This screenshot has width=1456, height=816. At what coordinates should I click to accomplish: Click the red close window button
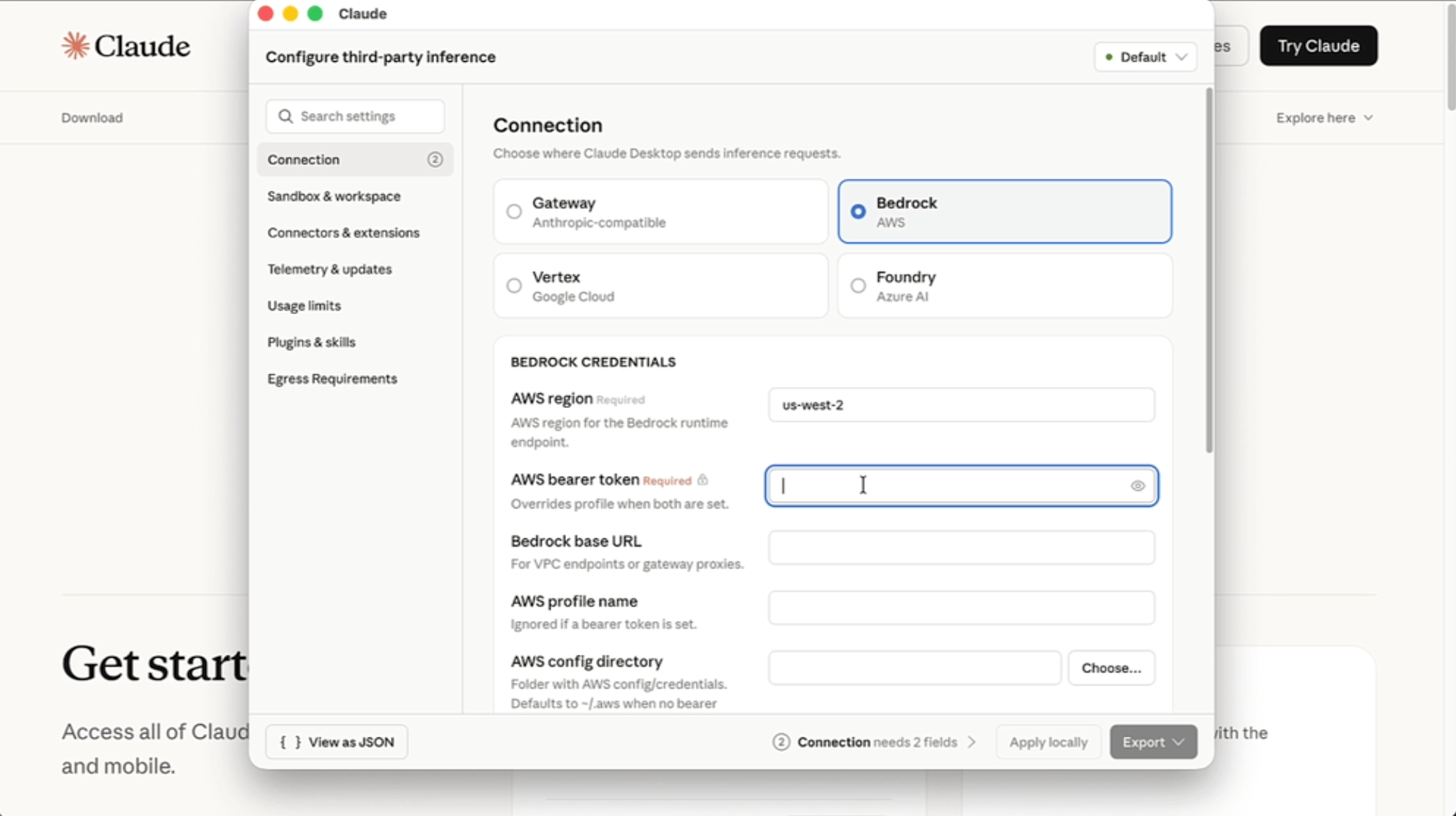[266, 13]
